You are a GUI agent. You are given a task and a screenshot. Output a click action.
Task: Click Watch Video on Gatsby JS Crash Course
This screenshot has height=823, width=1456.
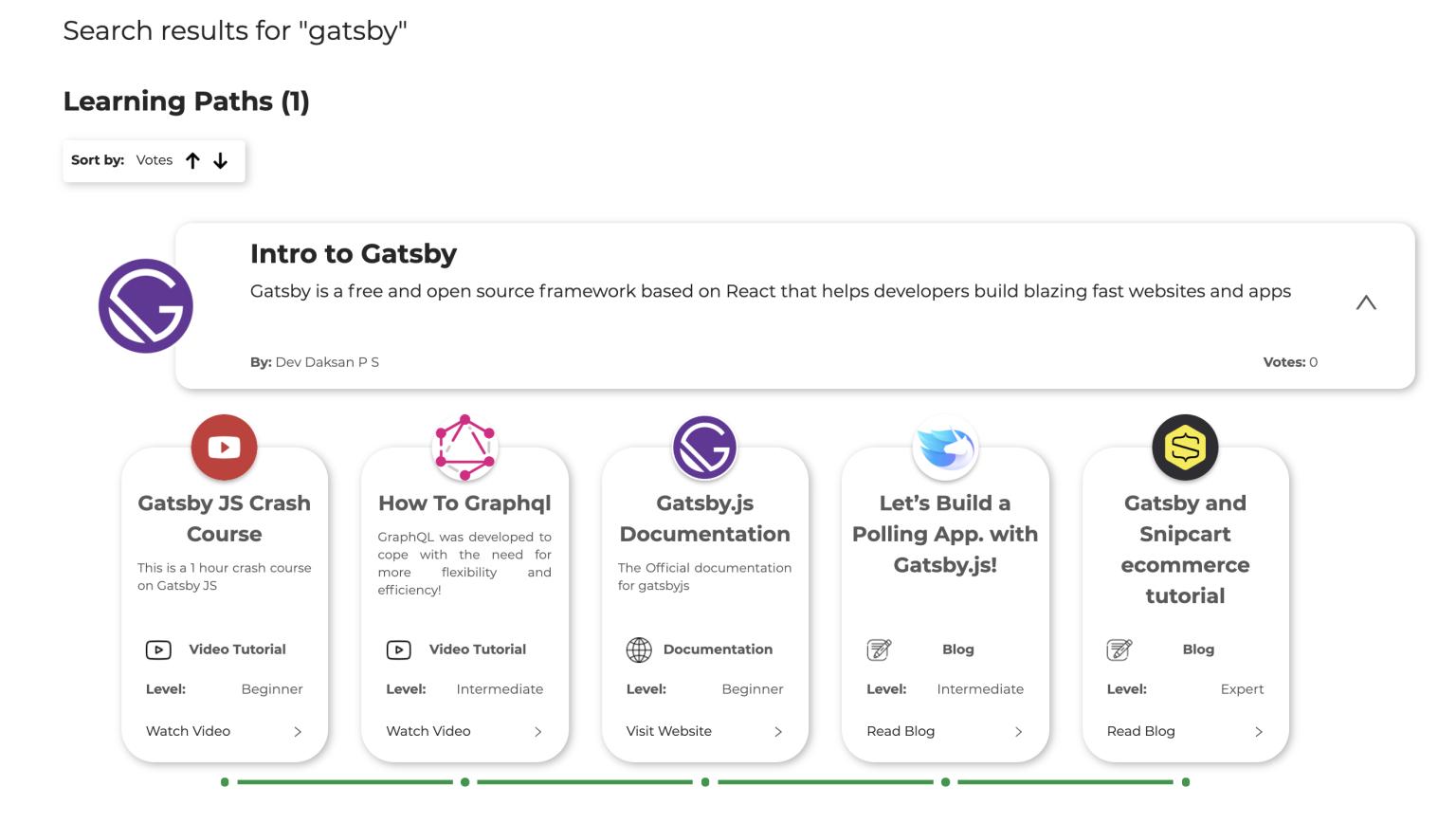(x=188, y=731)
